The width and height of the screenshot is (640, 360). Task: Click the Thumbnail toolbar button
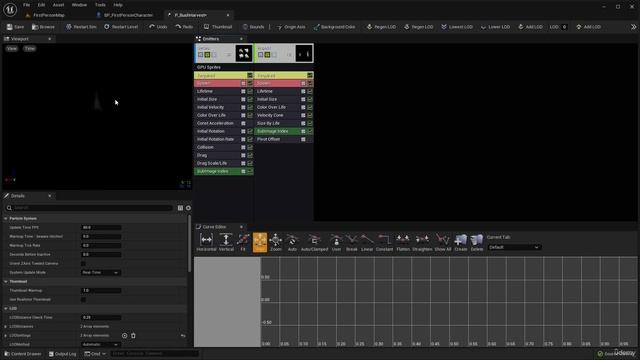pos(218,27)
